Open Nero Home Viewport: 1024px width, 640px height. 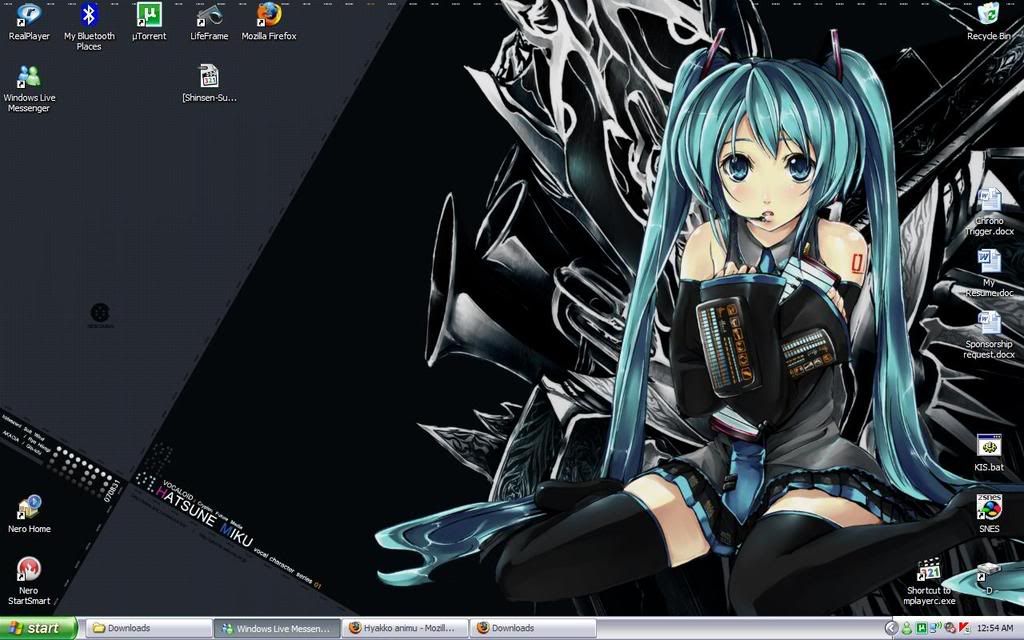click(x=28, y=505)
